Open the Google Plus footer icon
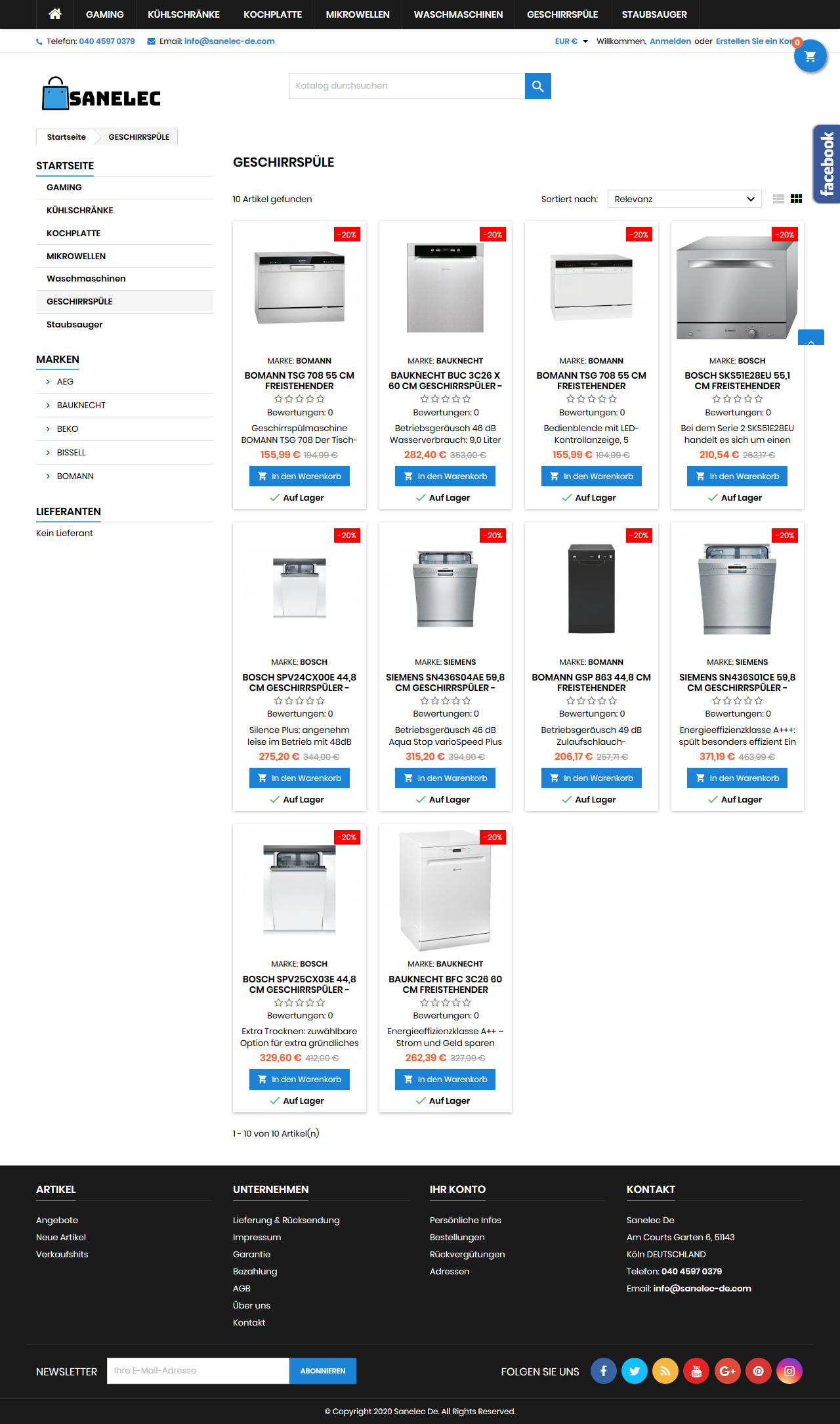The height and width of the screenshot is (1424, 840). coord(727,1371)
